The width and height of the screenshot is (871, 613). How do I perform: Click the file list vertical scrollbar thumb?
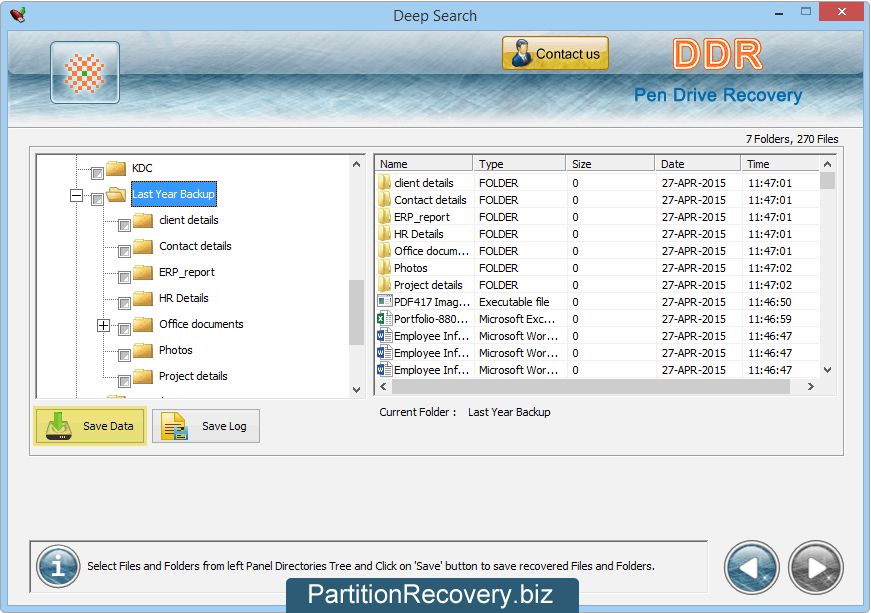[x=827, y=181]
